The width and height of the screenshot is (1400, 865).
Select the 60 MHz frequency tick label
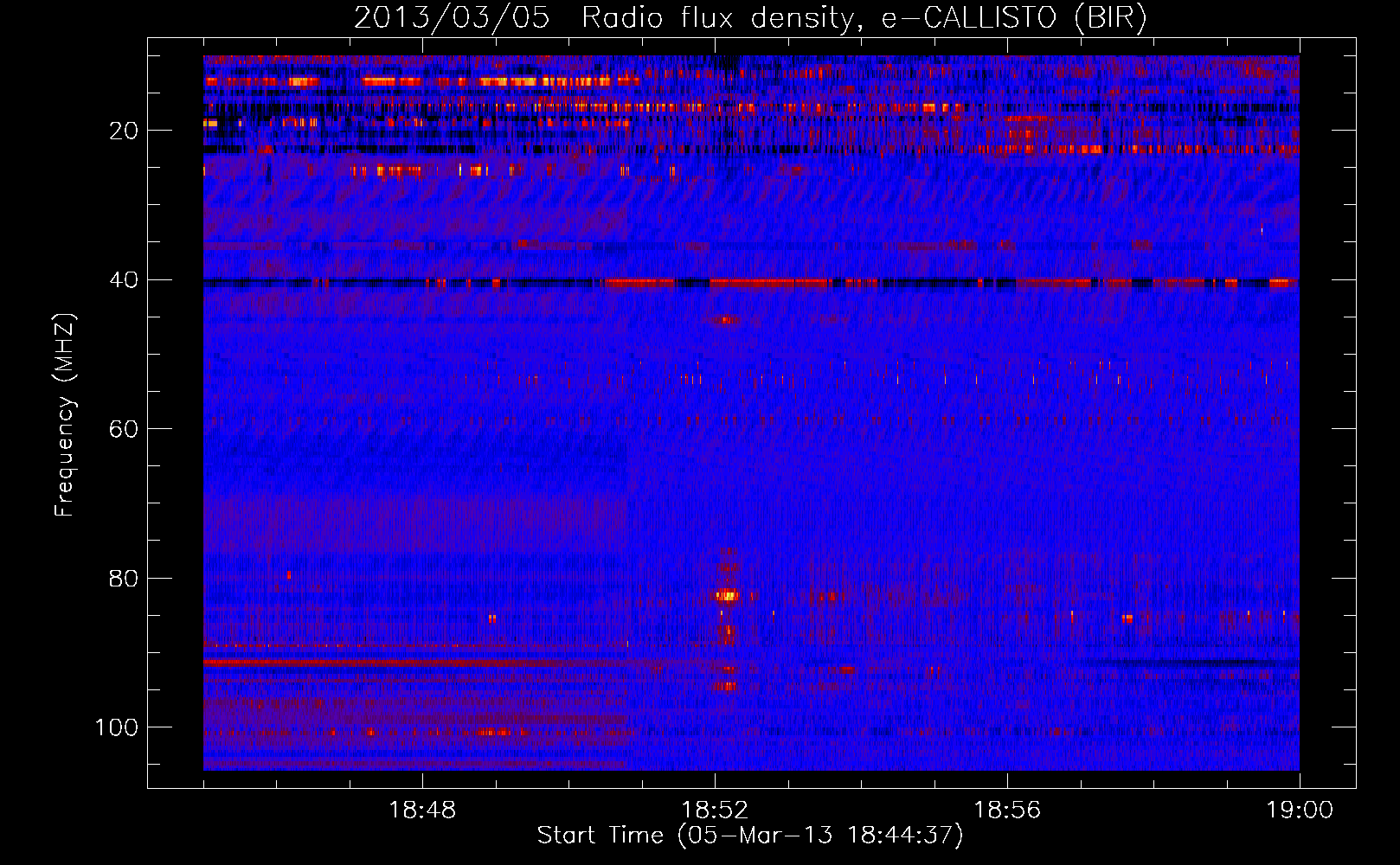click(x=124, y=429)
